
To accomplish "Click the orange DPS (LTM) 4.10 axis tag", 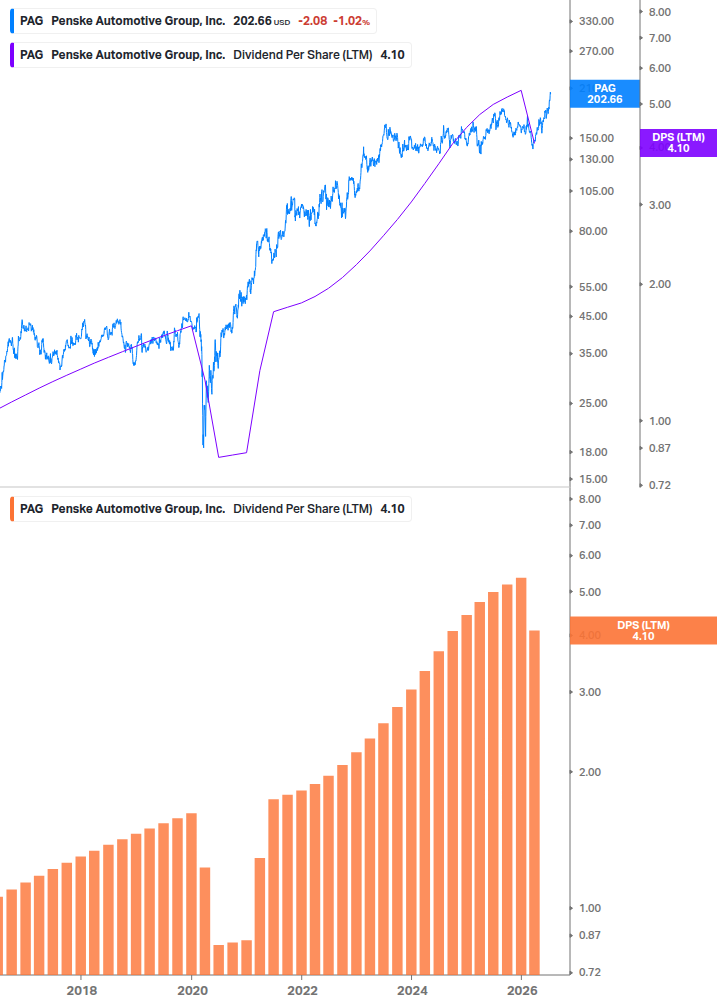I will 643,631.
